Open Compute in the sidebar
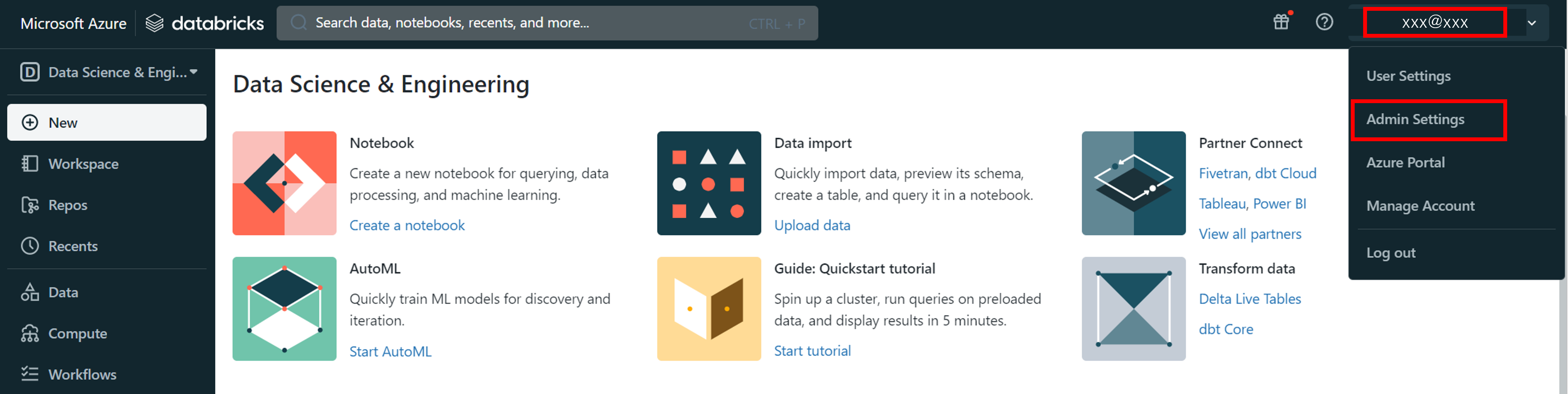Image resolution: width=1568 pixels, height=394 pixels. click(77, 333)
